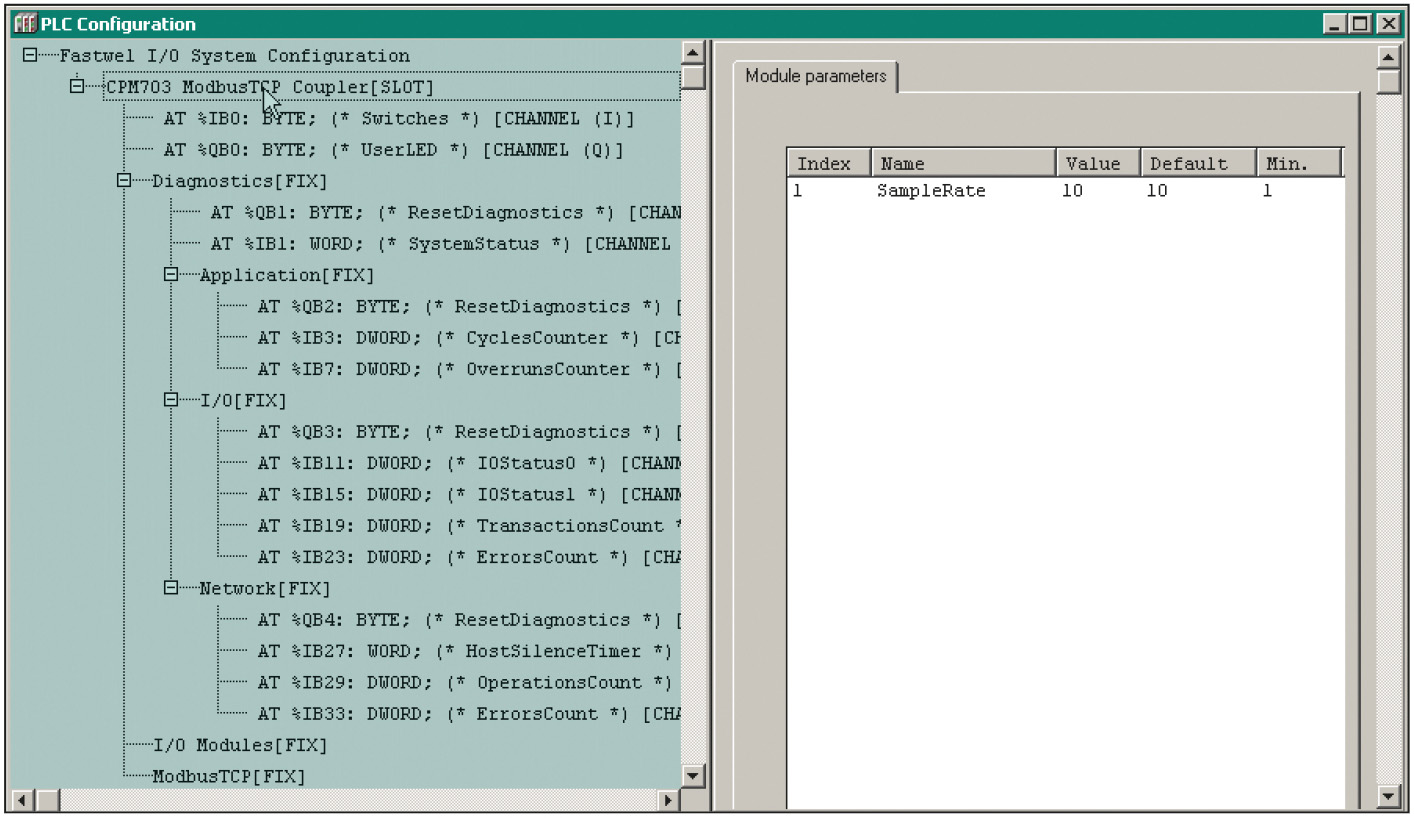
Task: Minimize the PLC Configuration window
Action: coord(1334,24)
